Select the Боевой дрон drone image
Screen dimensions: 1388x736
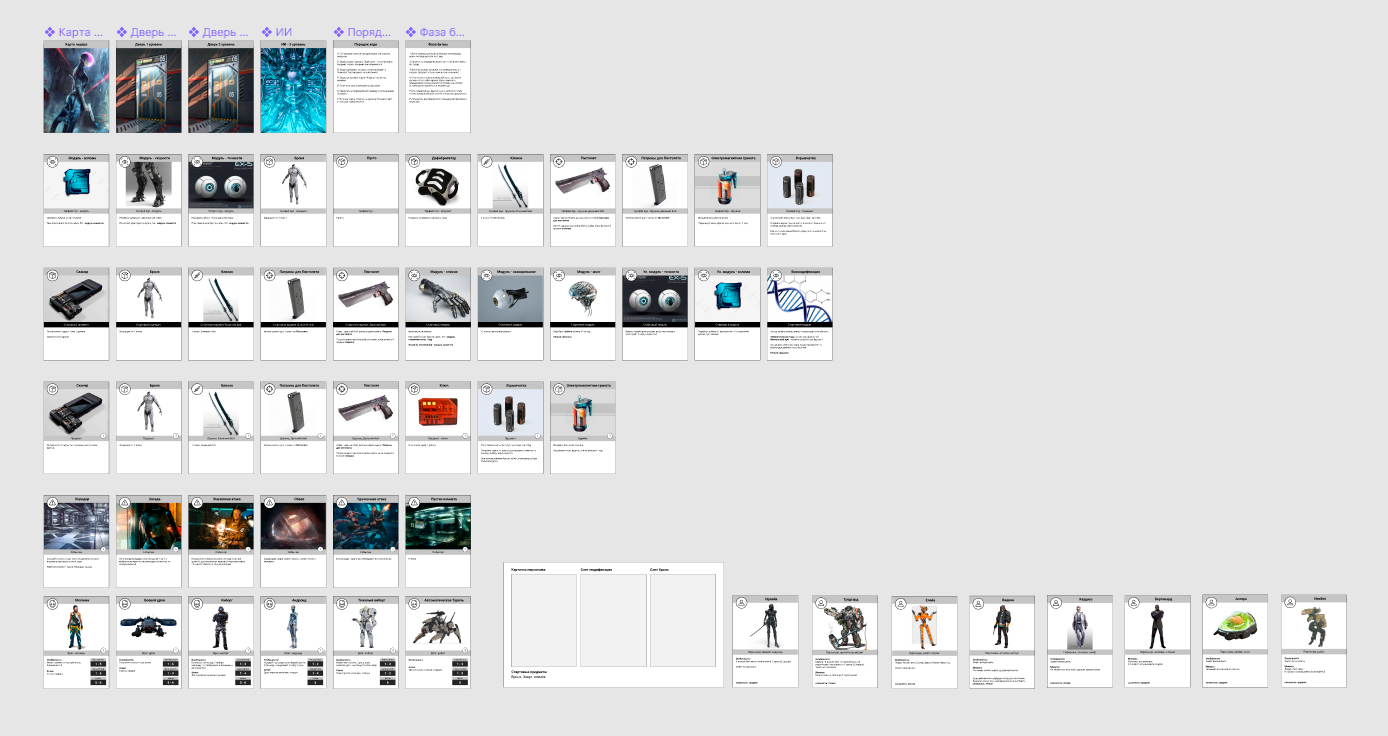[149, 627]
